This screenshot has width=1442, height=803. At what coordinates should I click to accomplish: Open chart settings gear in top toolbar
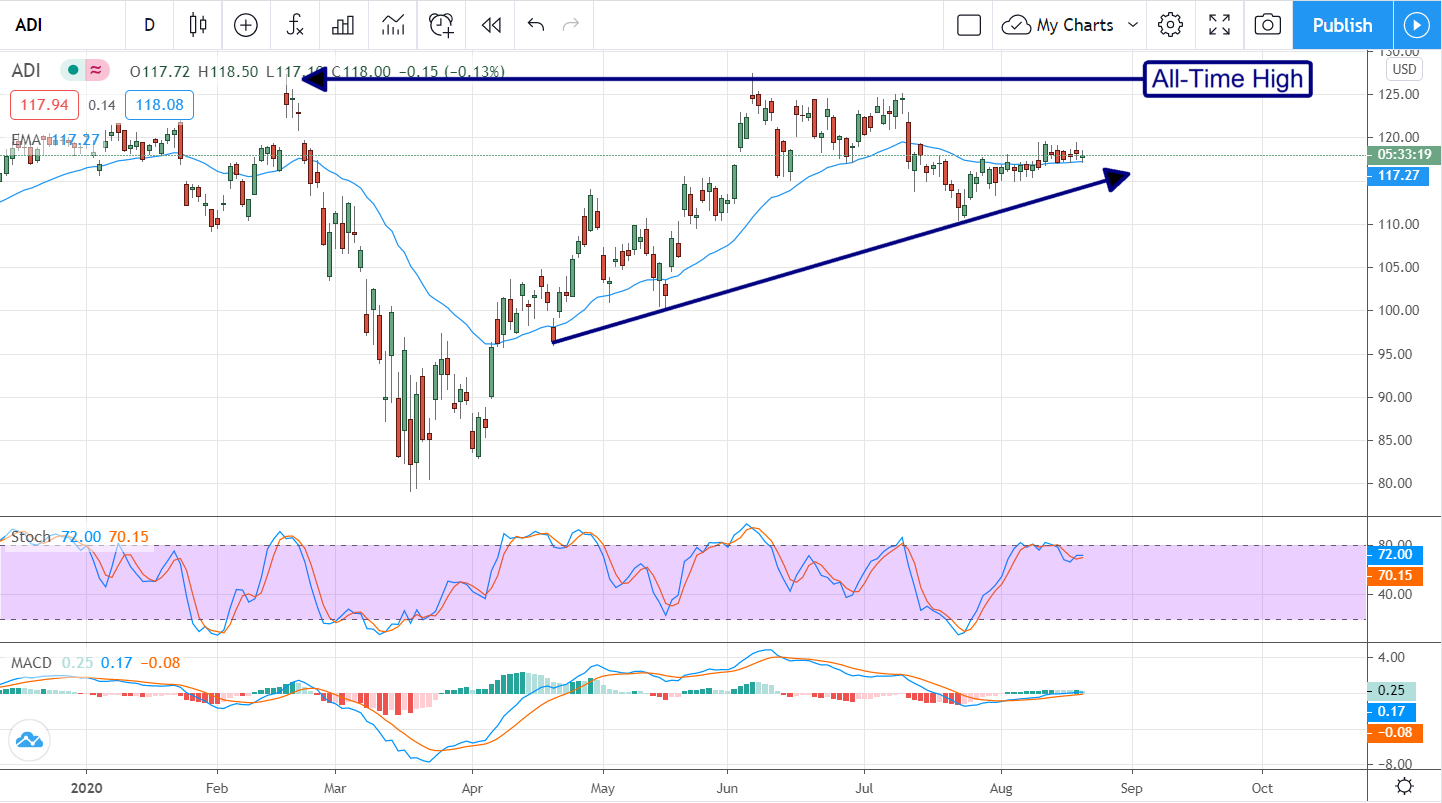pyautogui.click(x=1171, y=25)
